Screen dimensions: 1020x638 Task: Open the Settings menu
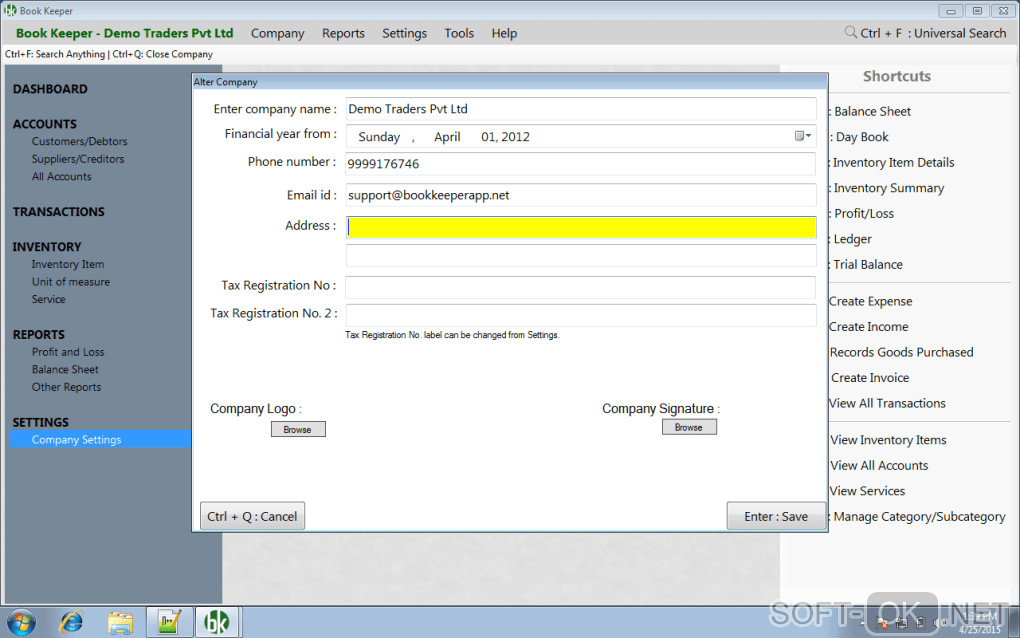405,33
